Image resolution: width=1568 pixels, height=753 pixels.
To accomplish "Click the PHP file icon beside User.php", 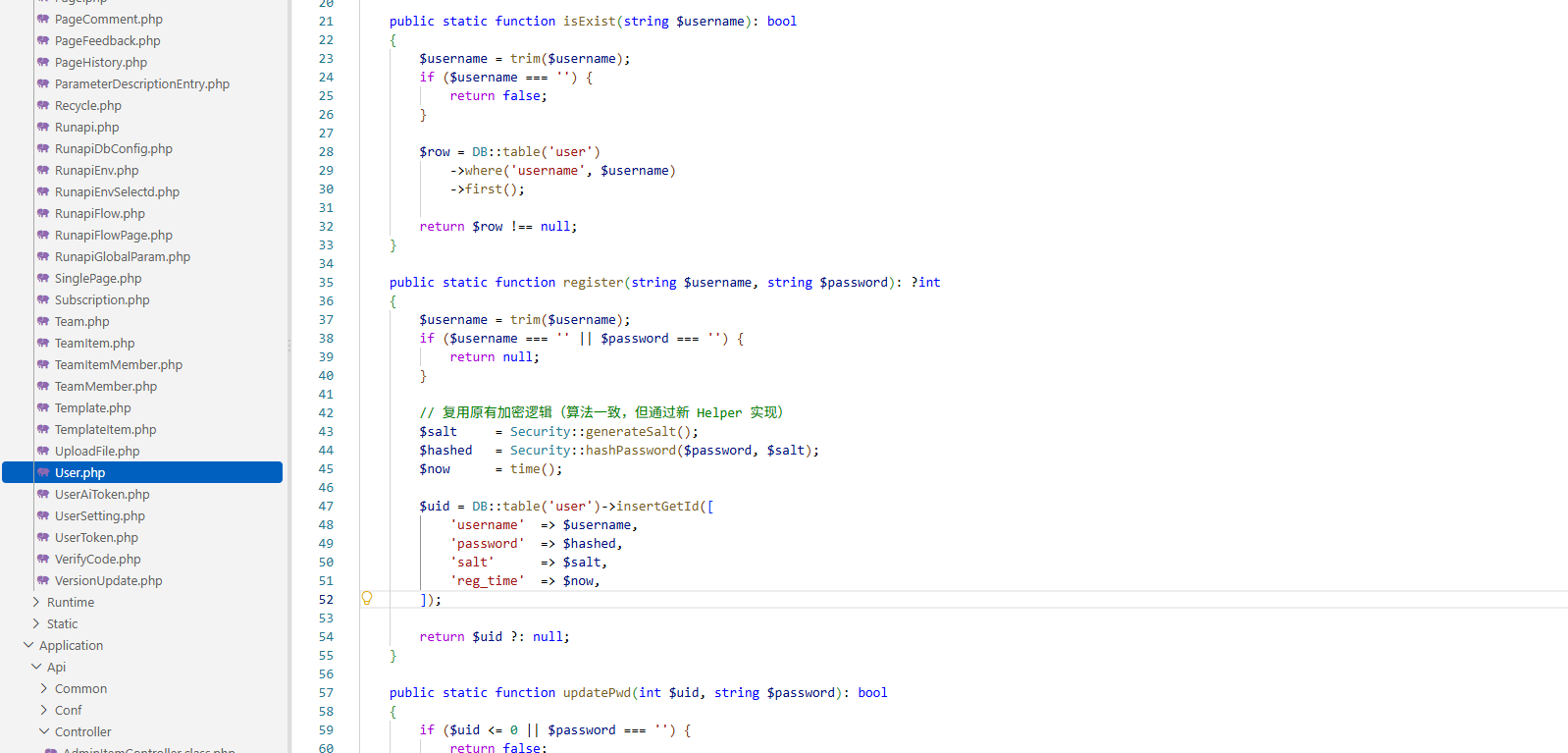I will [43, 472].
